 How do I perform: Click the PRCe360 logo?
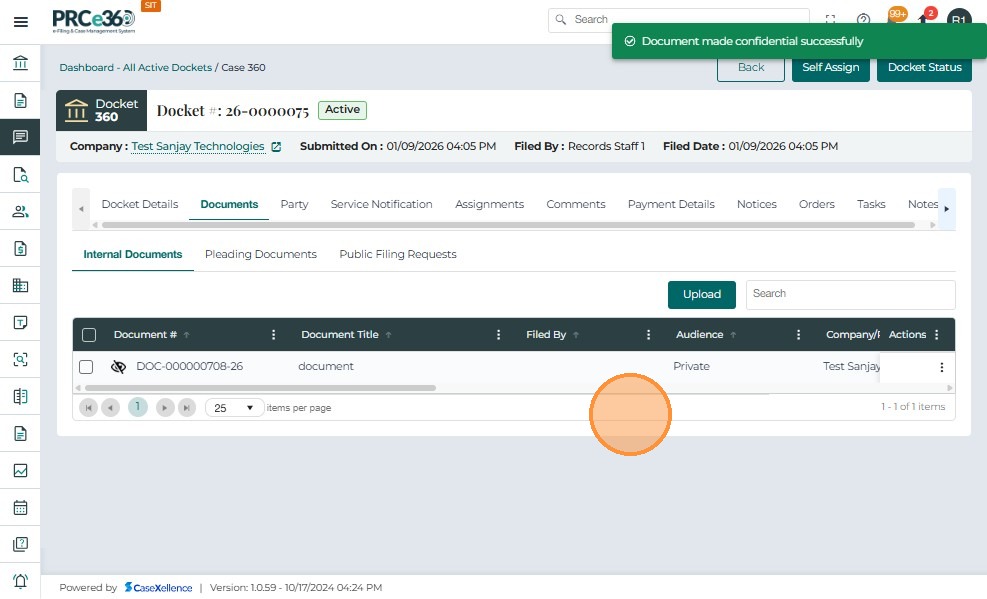click(x=94, y=21)
